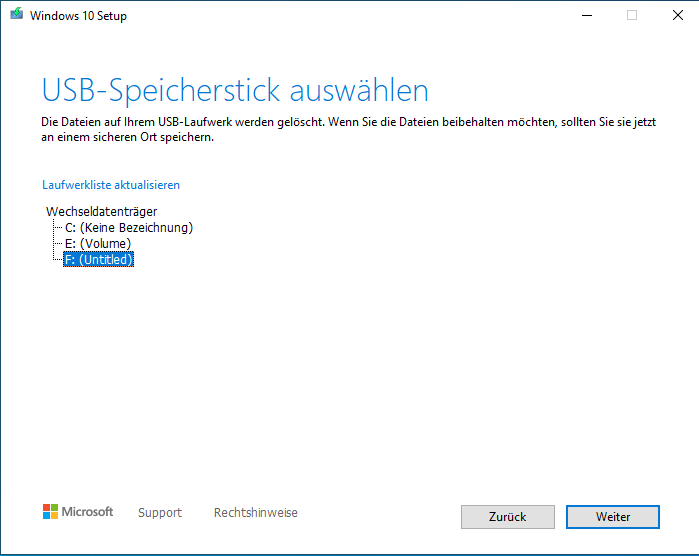Go back with the Zurück button

[x=507, y=517]
